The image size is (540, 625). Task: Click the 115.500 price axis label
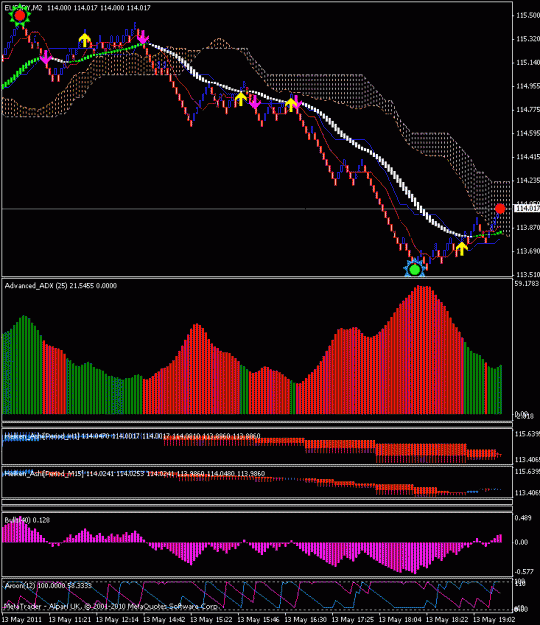pos(528,15)
